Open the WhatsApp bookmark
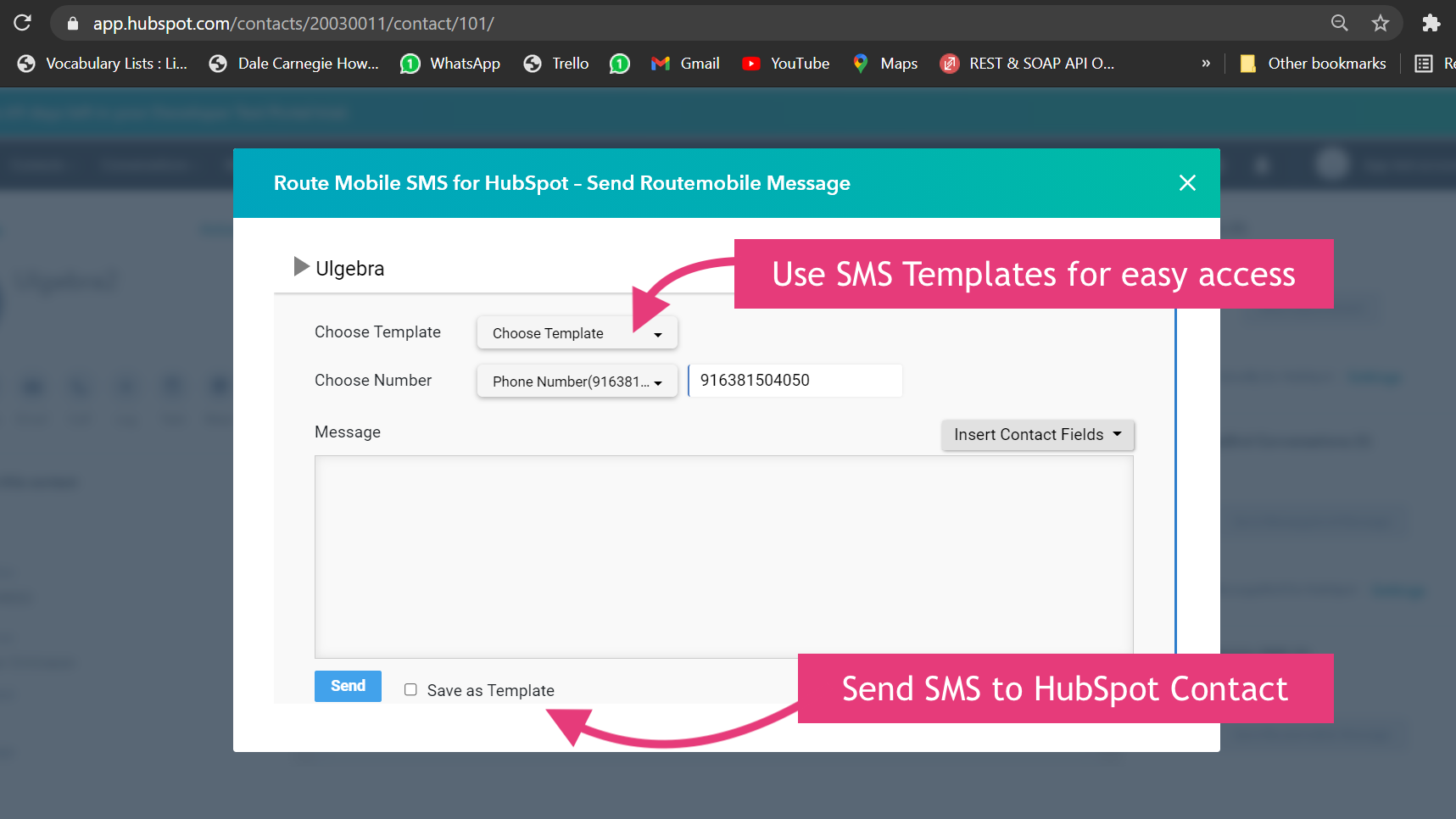 click(x=450, y=63)
